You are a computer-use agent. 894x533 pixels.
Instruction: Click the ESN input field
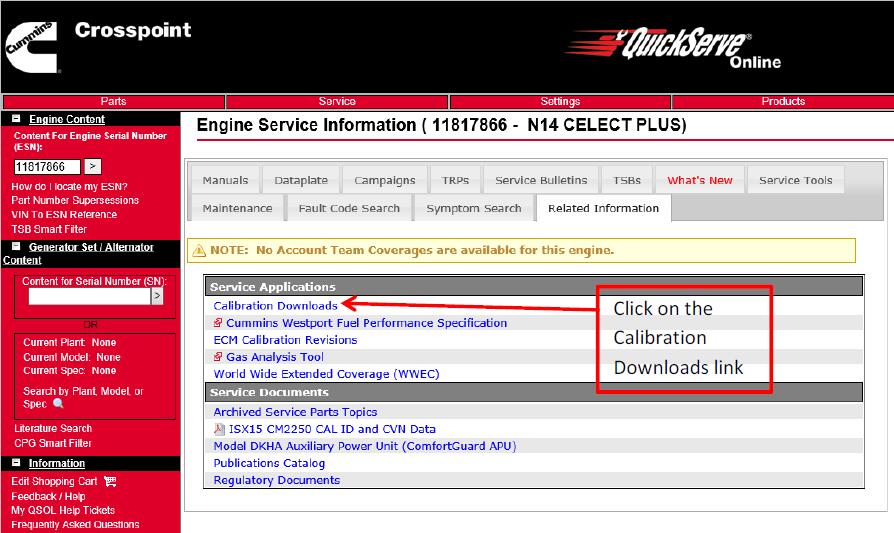tap(47, 166)
